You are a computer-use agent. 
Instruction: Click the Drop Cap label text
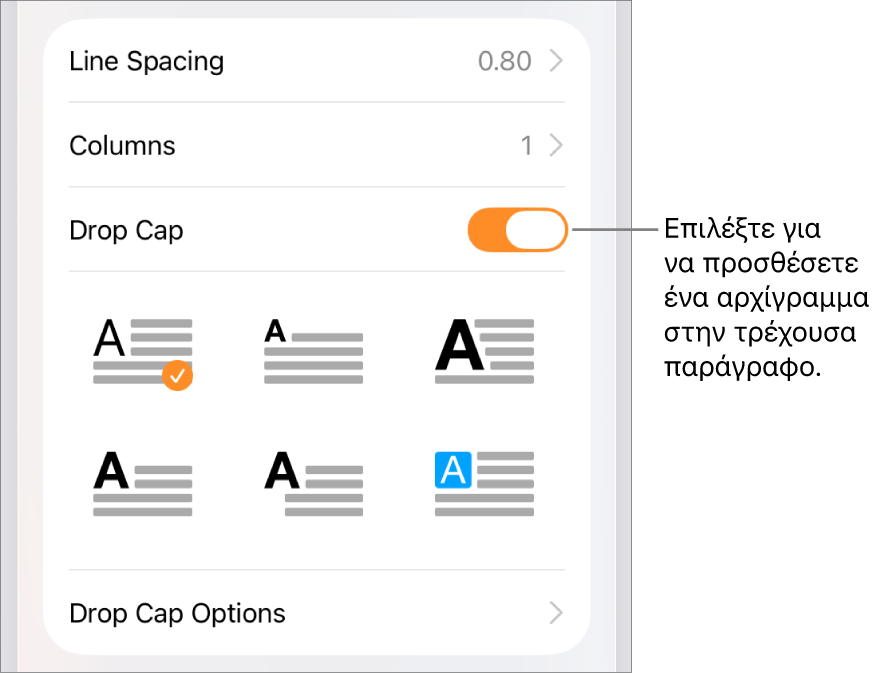tap(126, 231)
